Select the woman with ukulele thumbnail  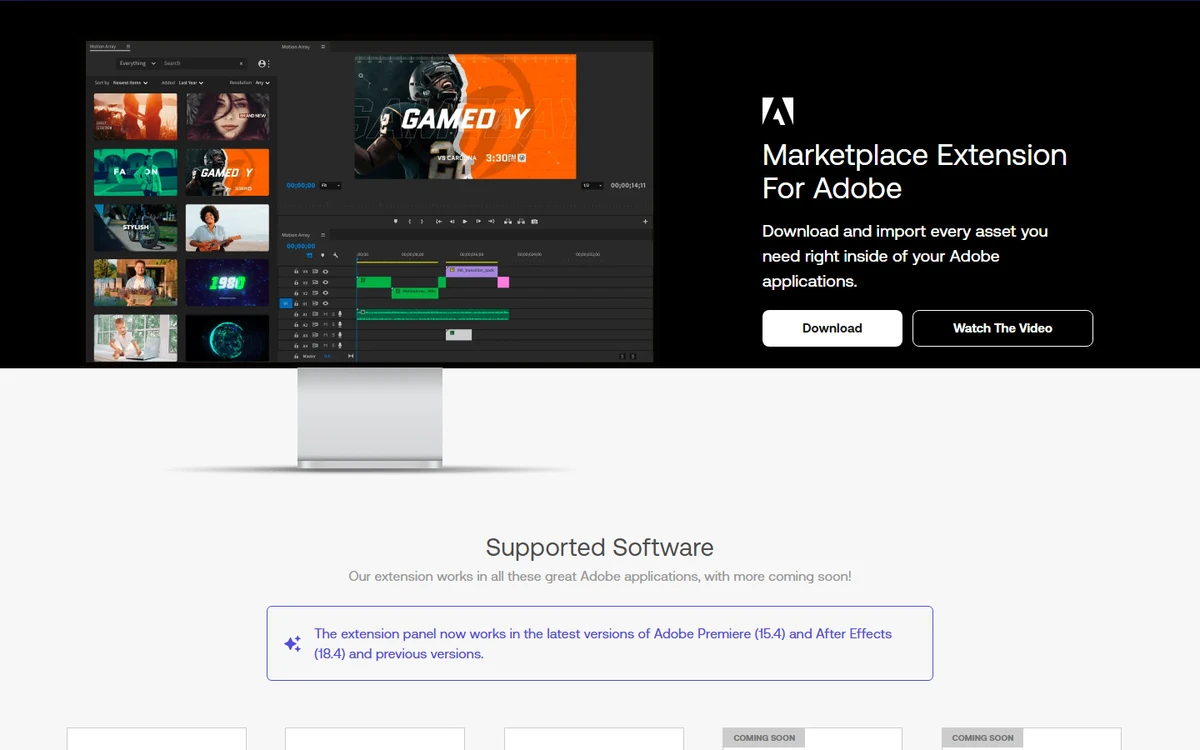tap(227, 228)
